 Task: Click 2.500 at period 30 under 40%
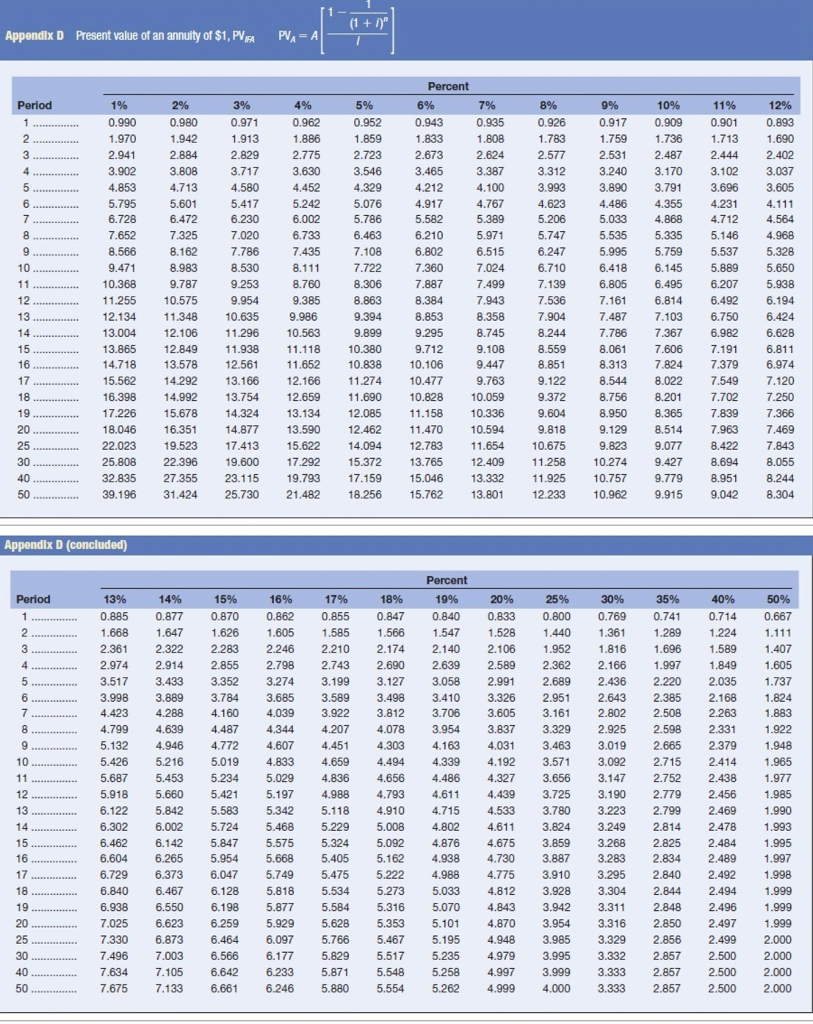click(x=722, y=956)
